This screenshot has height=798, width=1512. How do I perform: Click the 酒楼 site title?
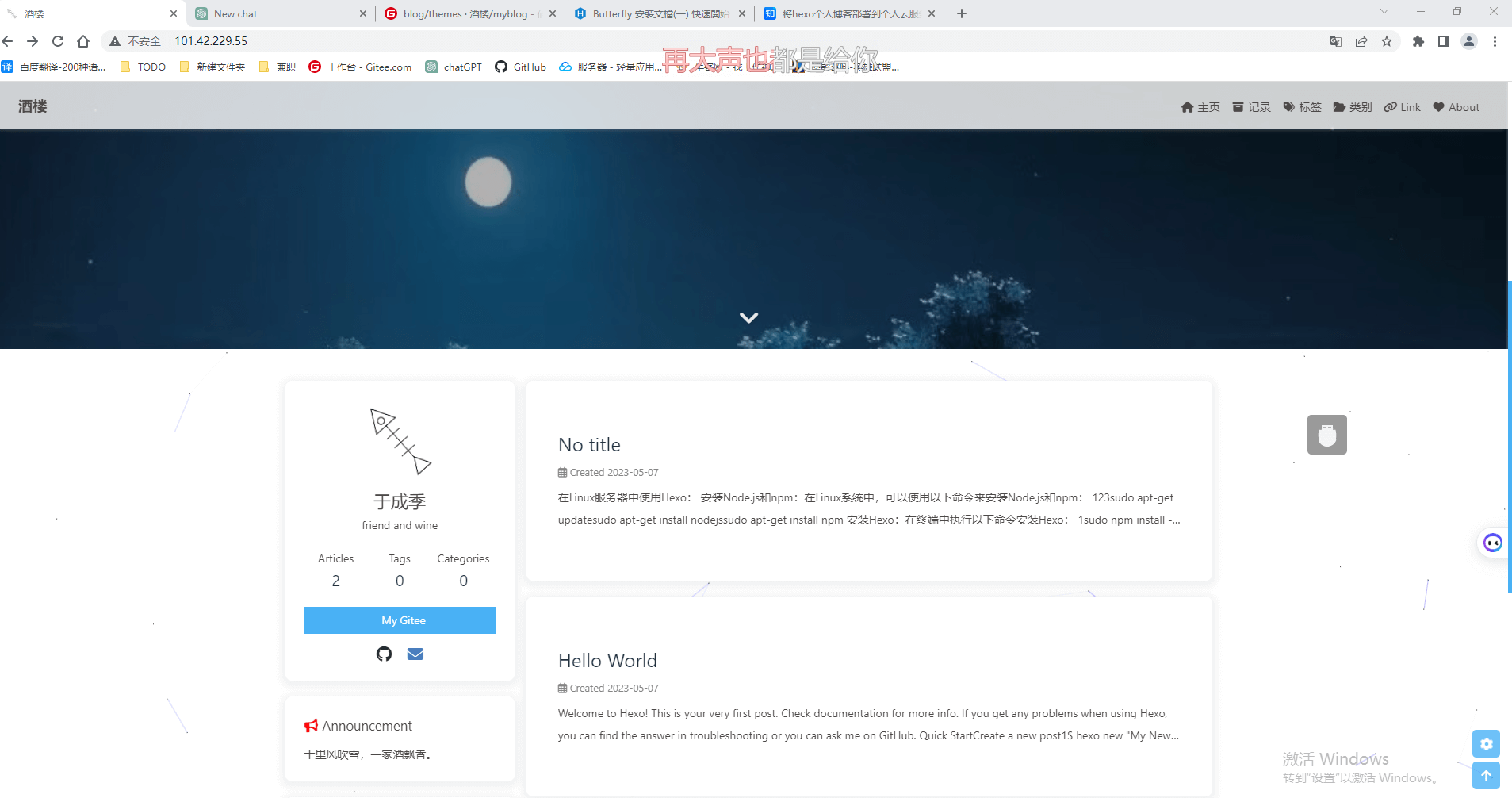tap(33, 106)
